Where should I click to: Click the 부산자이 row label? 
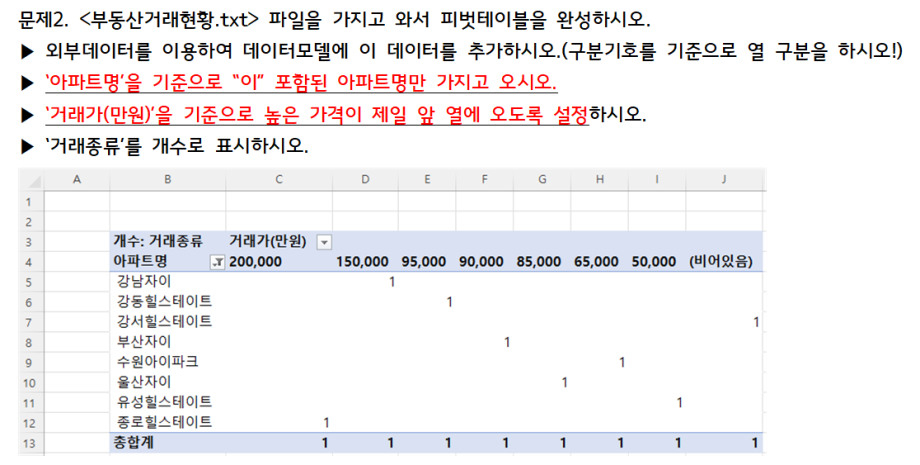pos(144,341)
